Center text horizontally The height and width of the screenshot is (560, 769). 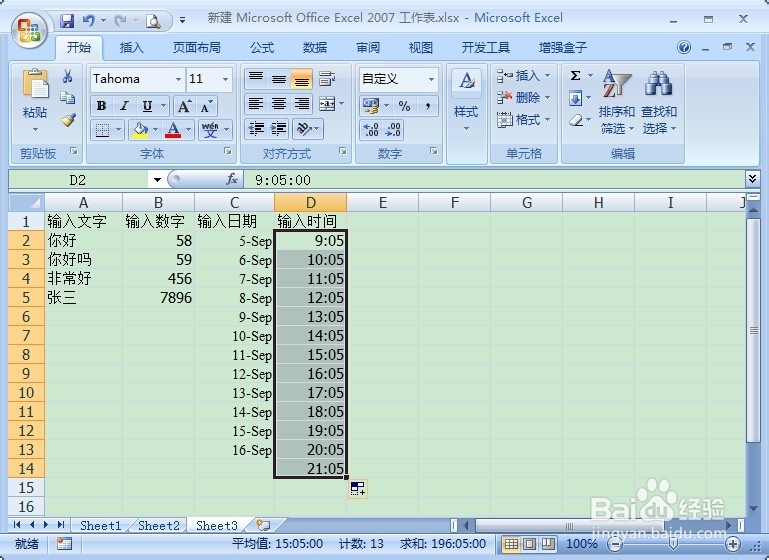tap(279, 103)
